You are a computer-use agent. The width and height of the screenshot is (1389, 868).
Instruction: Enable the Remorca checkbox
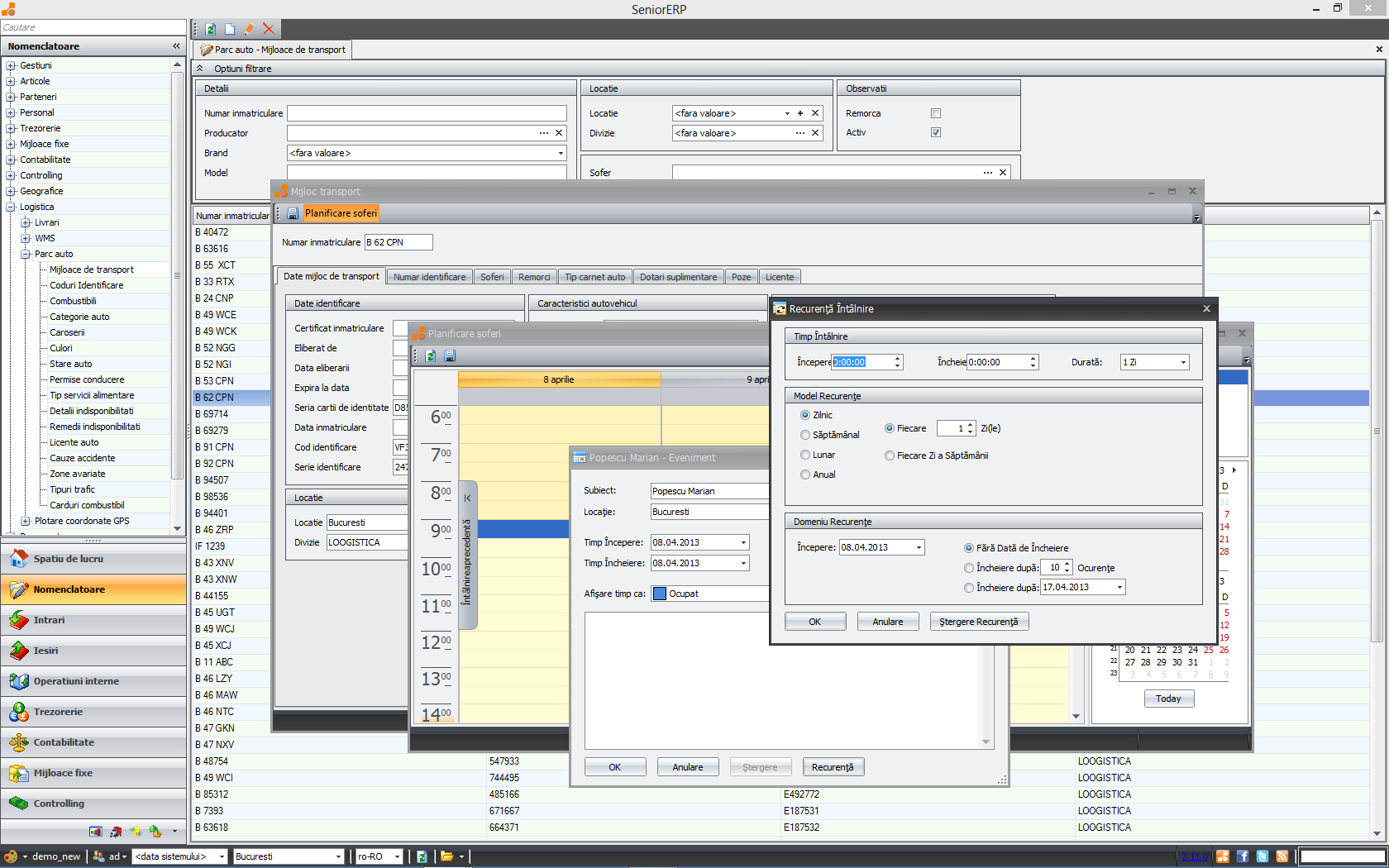936,113
